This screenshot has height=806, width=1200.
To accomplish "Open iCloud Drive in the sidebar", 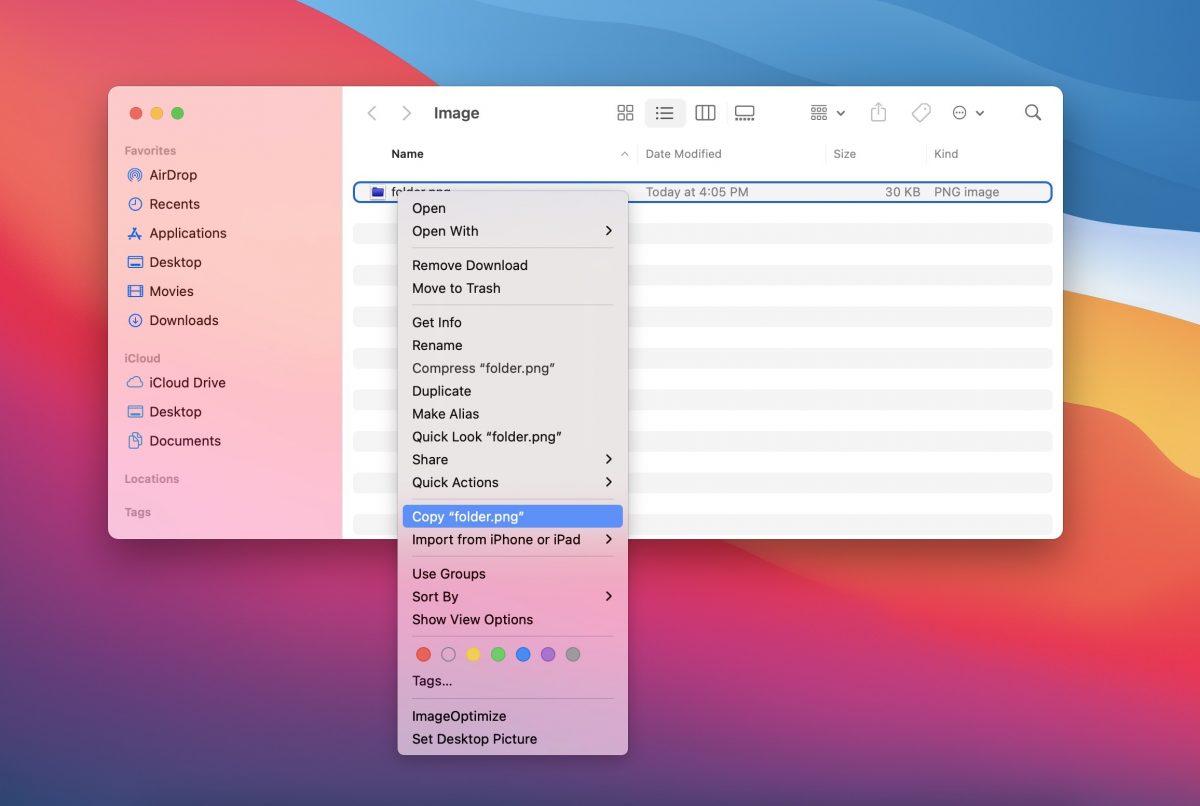I will pyautogui.click(x=186, y=383).
